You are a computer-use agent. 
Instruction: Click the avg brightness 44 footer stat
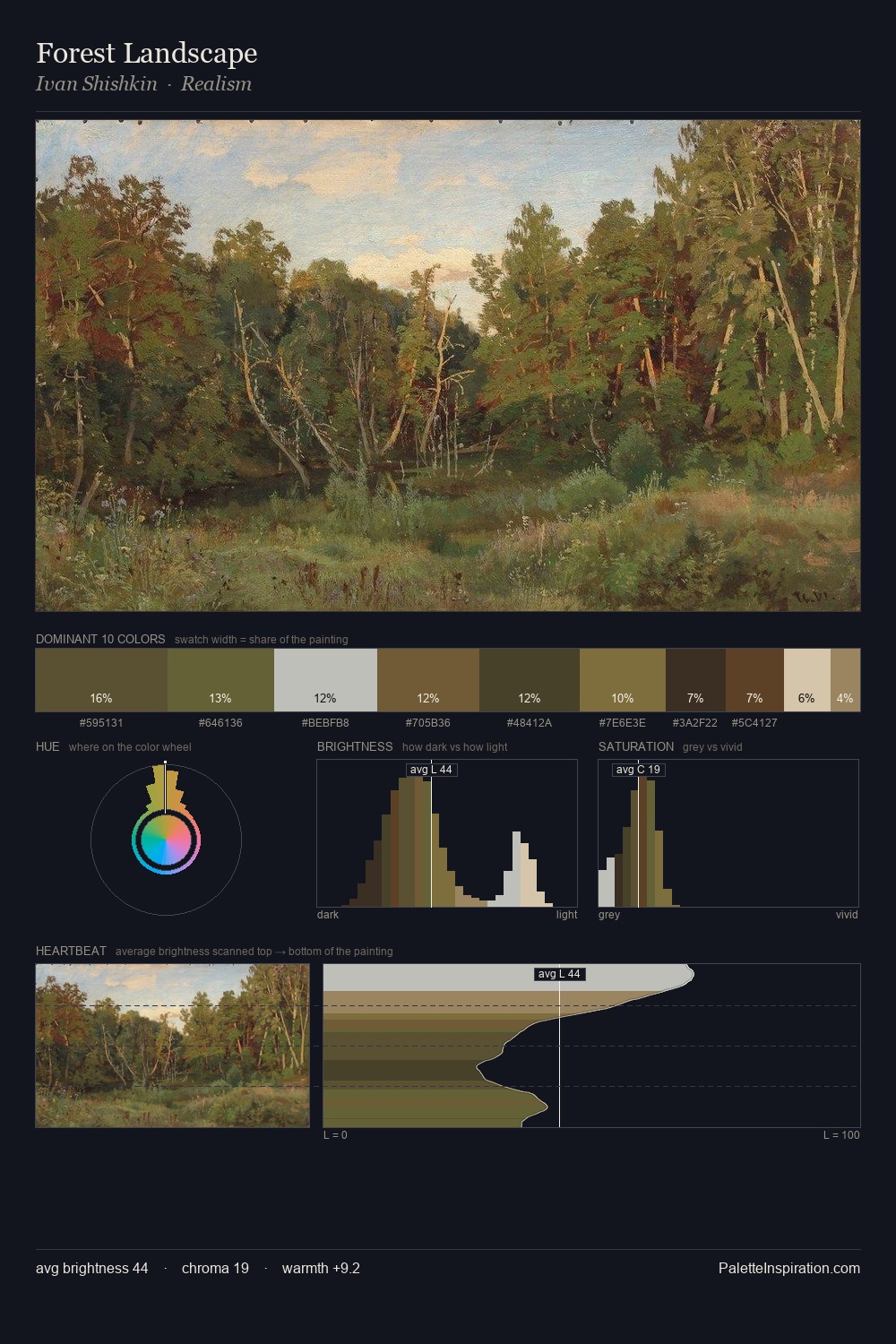coord(92,1268)
